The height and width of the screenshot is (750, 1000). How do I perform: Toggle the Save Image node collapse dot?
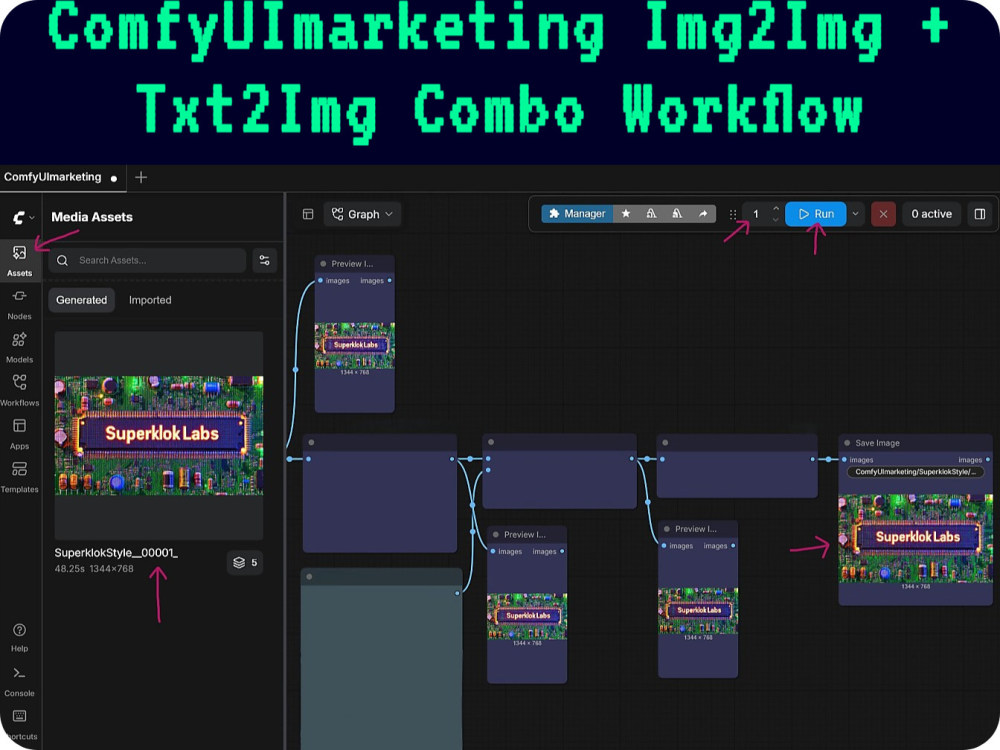(847, 443)
